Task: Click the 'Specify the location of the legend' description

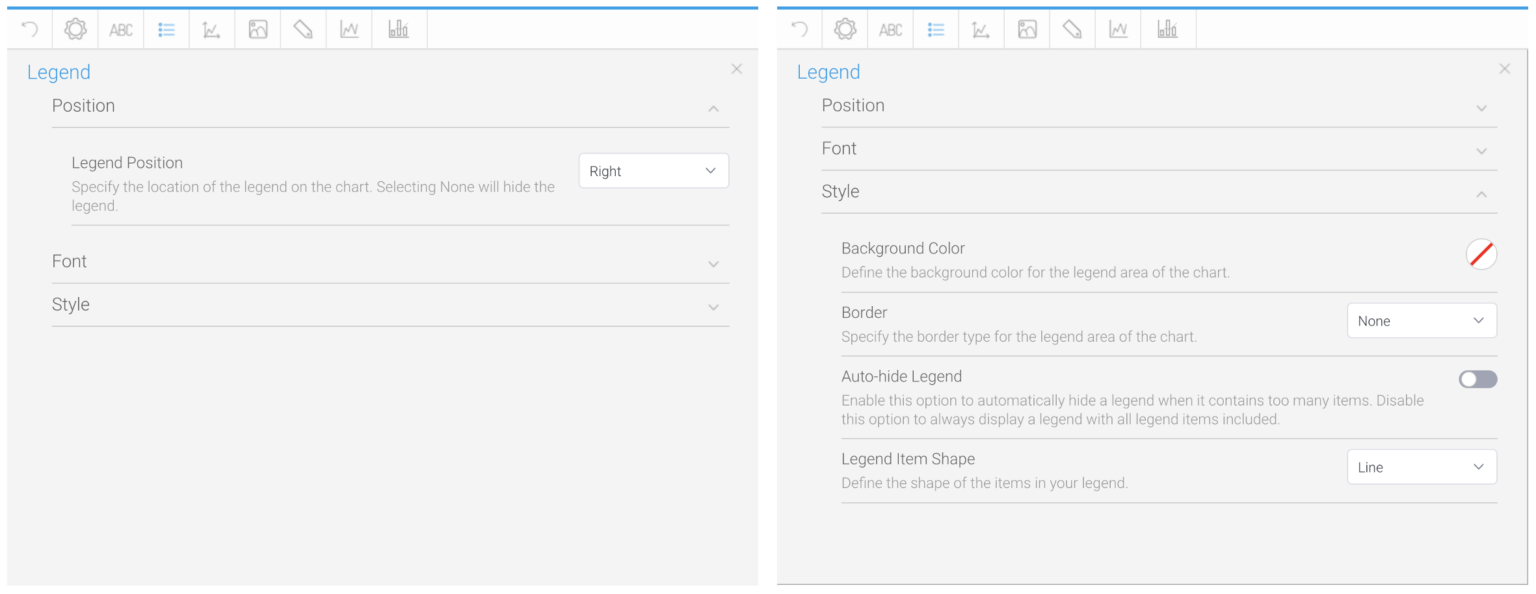Action: tap(313, 196)
